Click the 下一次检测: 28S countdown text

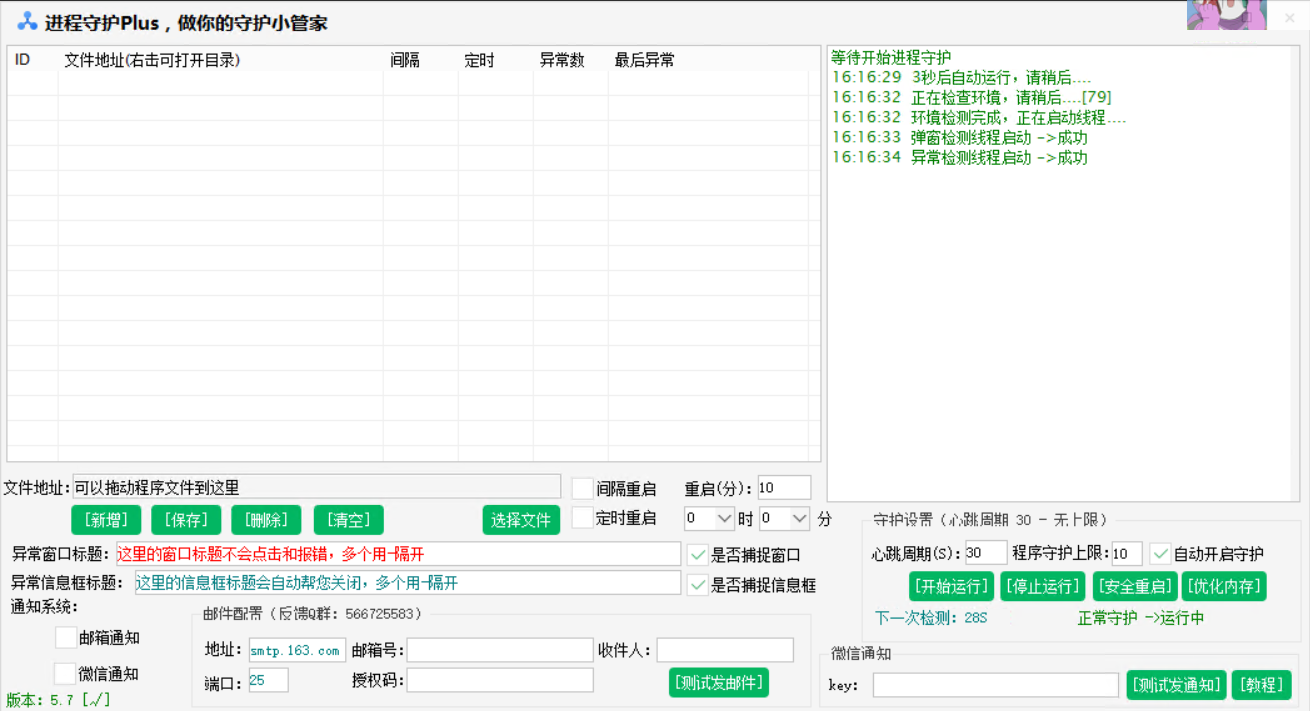(930, 618)
